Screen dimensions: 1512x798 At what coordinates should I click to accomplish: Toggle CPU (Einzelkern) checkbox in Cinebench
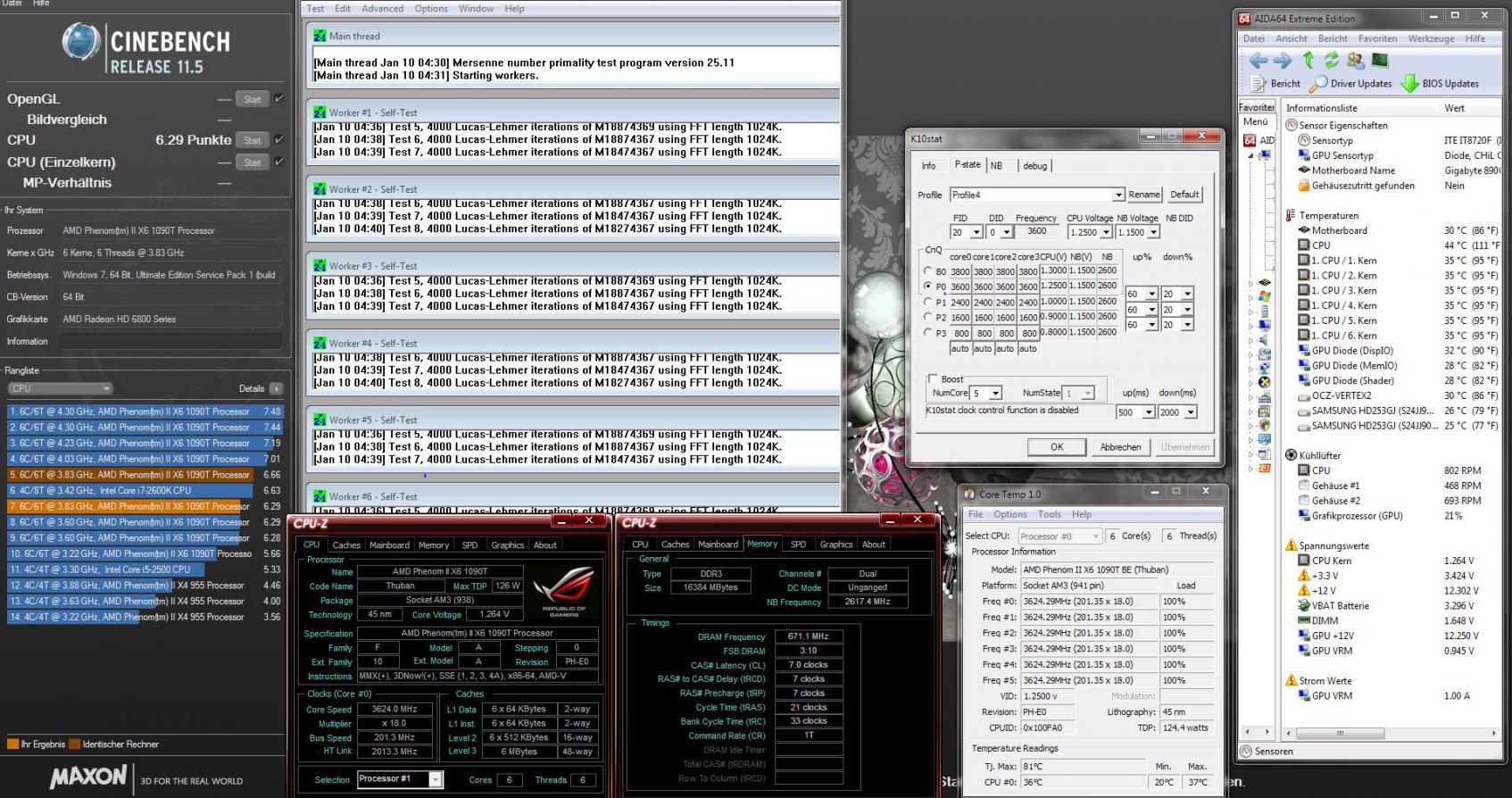[279, 162]
